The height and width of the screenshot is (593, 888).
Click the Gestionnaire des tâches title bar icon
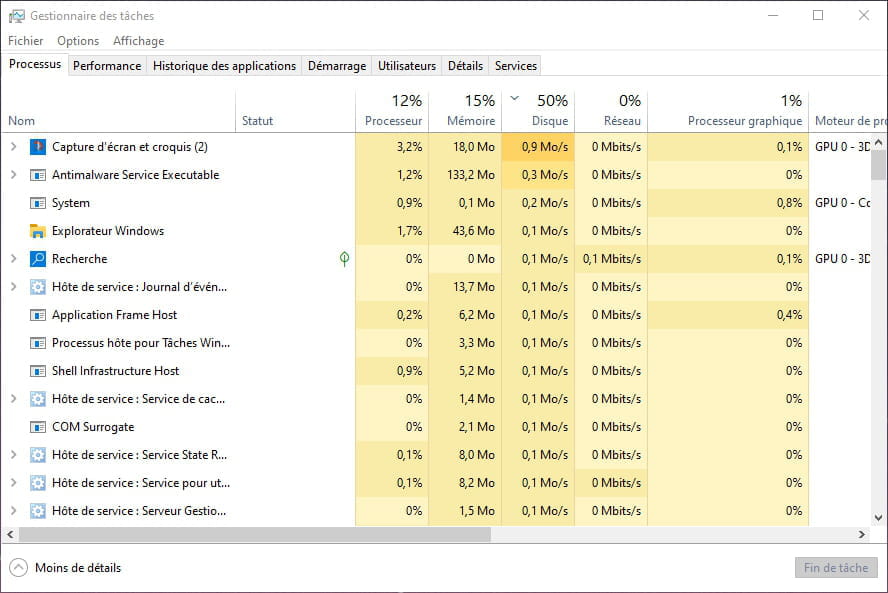point(16,16)
